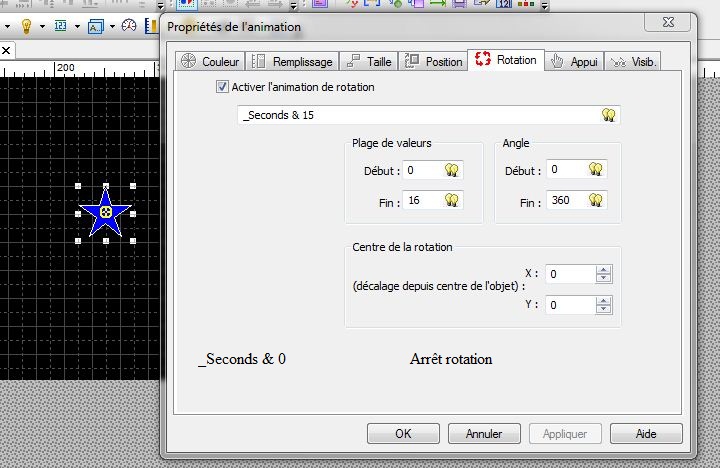Open dropdown arrow beside text label tool
Viewport: 720px width, 468px height.
(x=112, y=25)
